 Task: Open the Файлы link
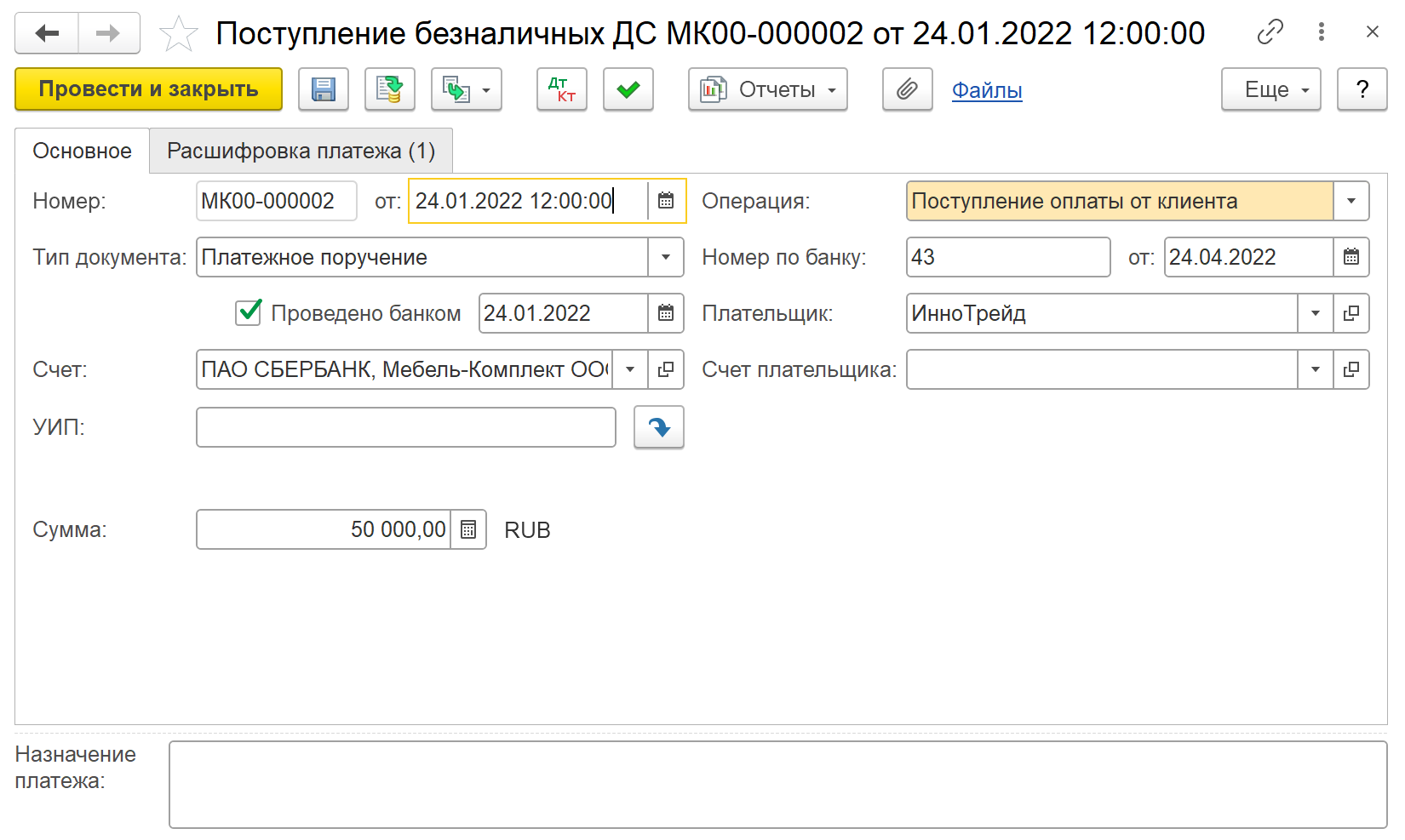pos(987,90)
